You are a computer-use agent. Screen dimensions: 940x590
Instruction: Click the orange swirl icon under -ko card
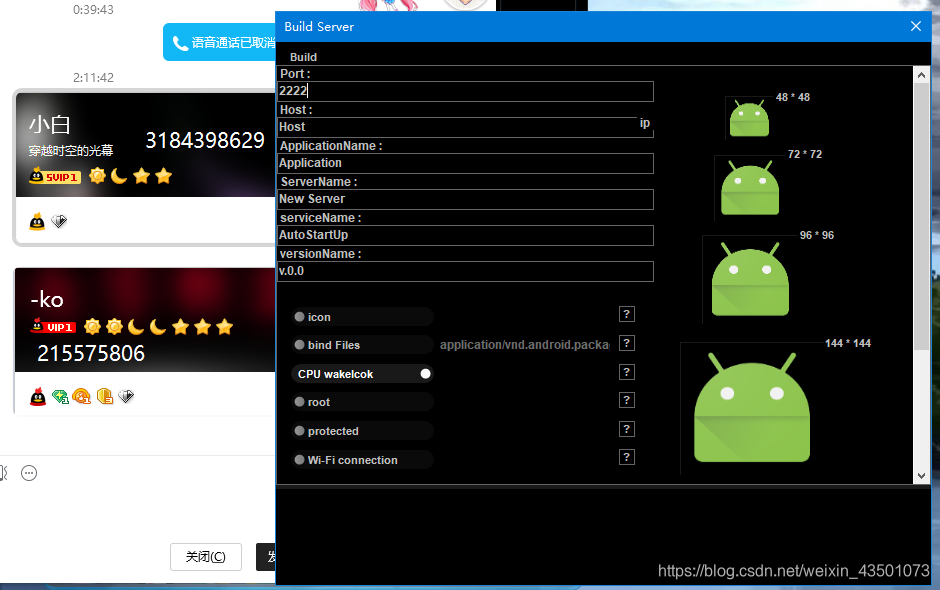point(82,396)
